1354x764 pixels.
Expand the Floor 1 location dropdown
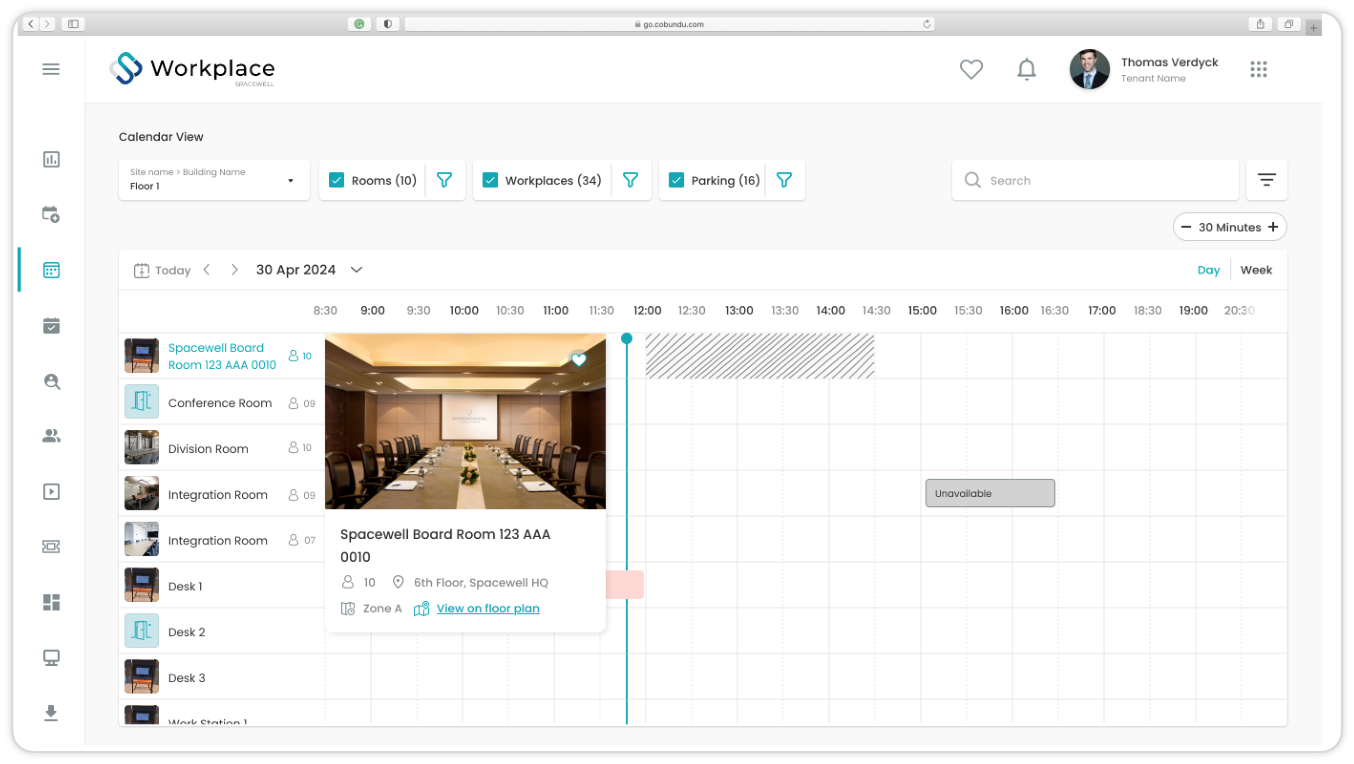(214, 180)
